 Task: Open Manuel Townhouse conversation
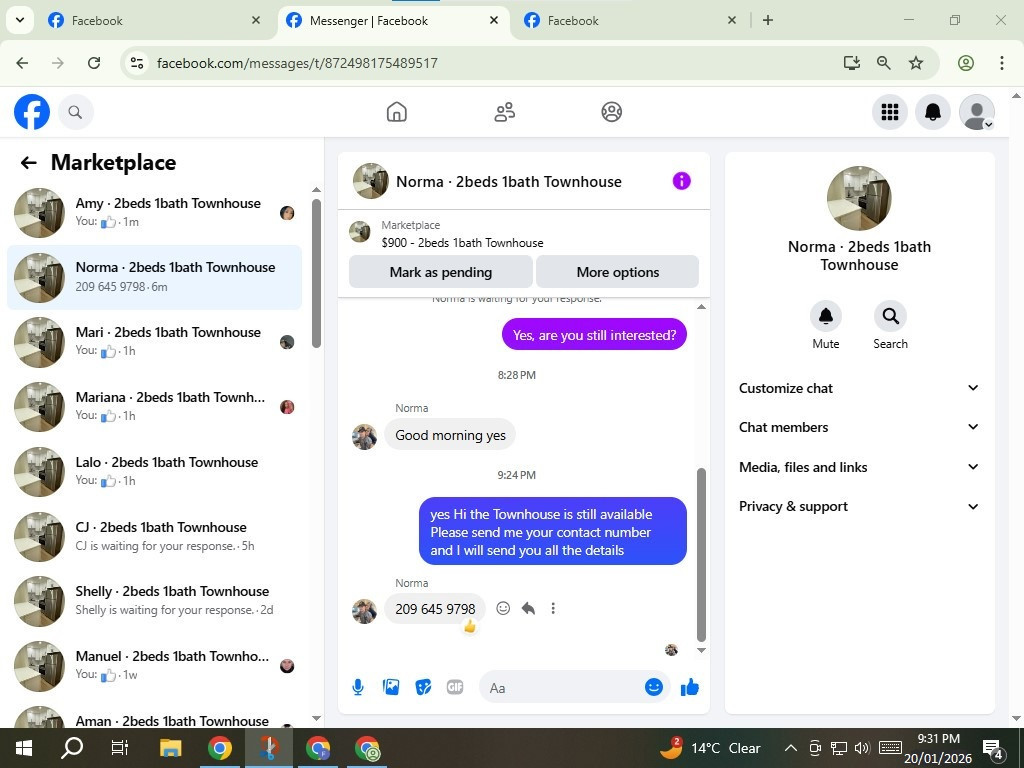click(x=155, y=665)
